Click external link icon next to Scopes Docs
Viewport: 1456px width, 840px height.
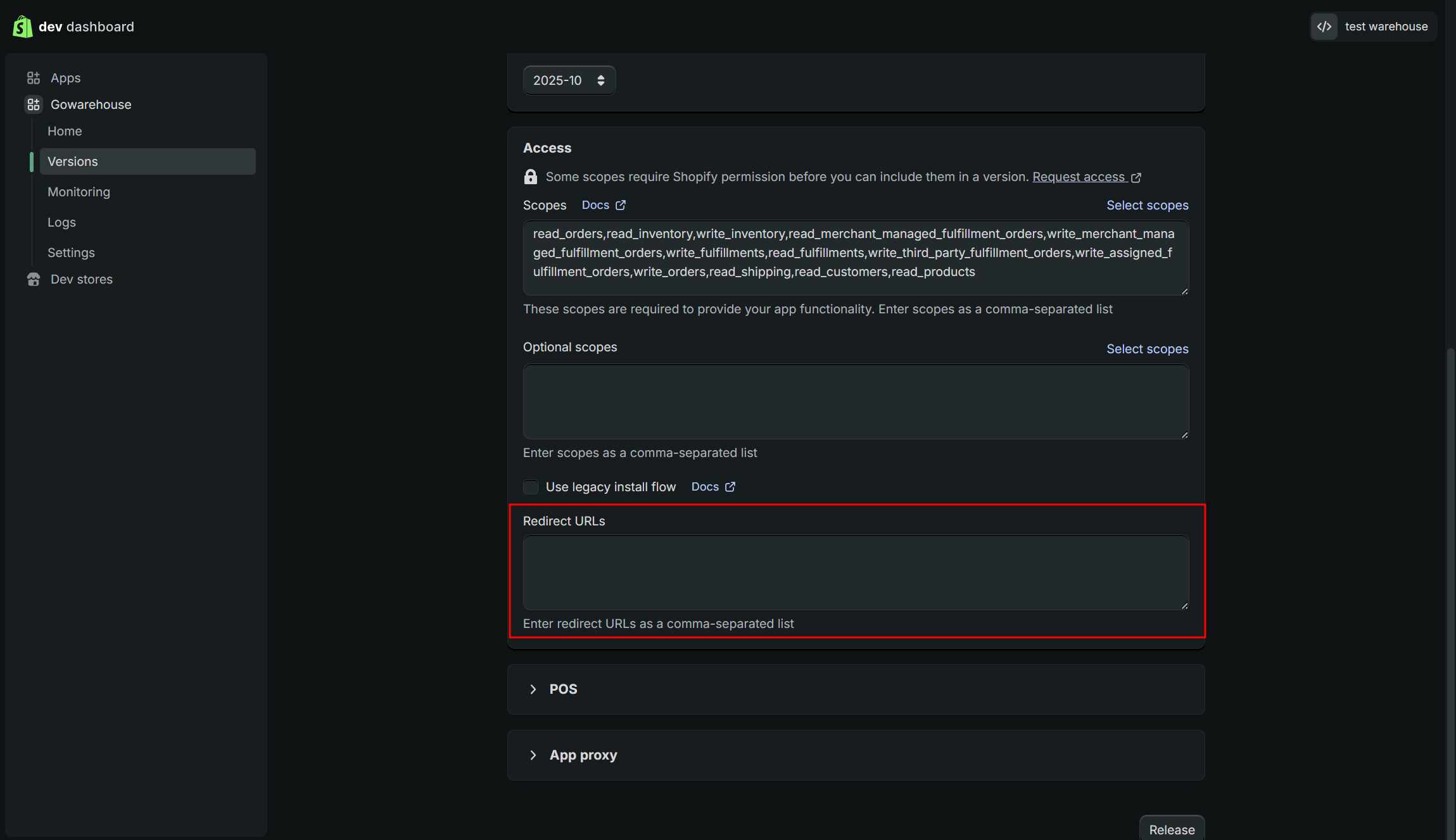tap(621, 205)
